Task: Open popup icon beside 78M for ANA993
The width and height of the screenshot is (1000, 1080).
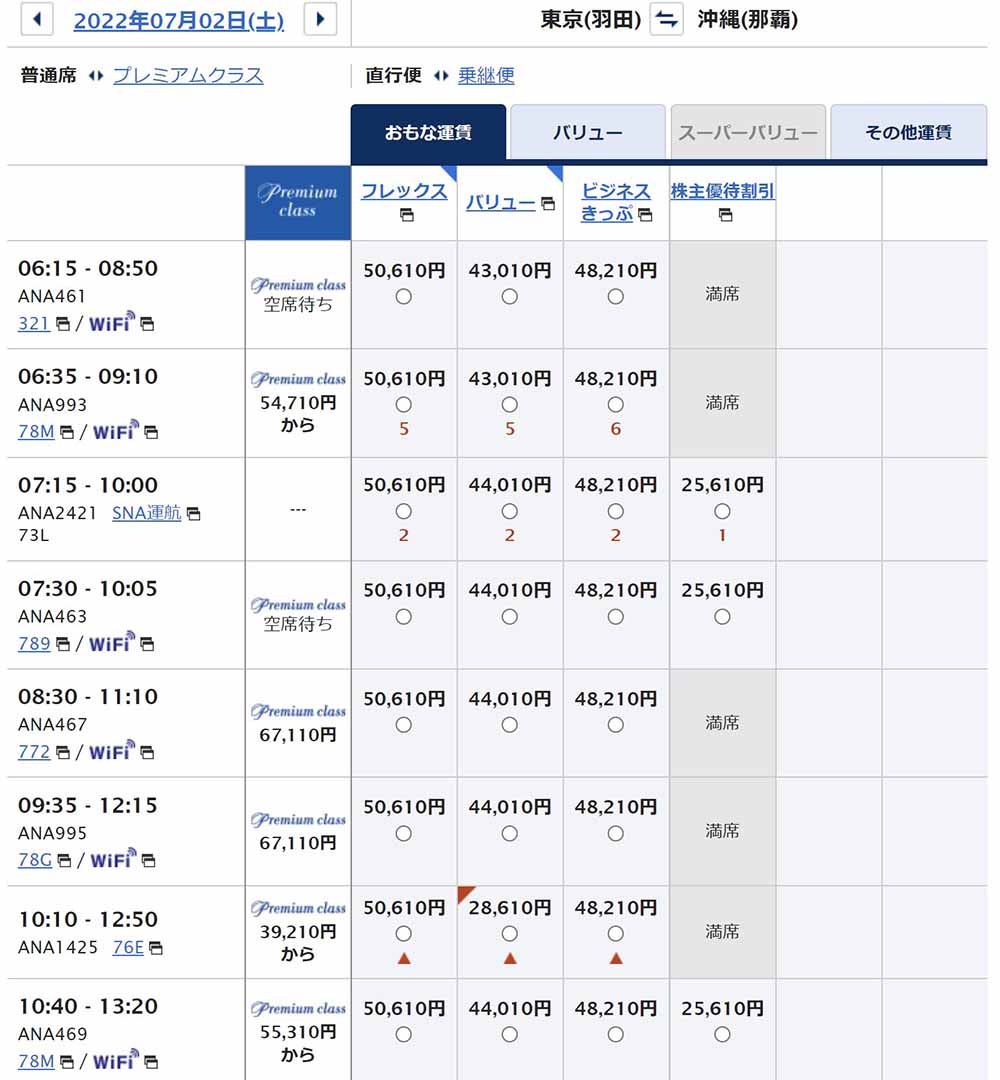Action: coord(67,433)
